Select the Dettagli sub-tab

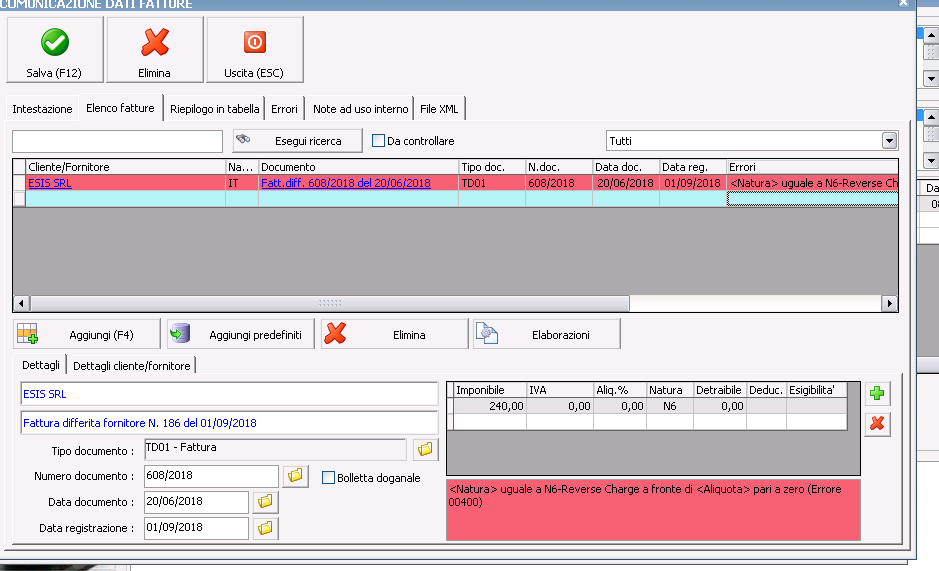point(41,365)
